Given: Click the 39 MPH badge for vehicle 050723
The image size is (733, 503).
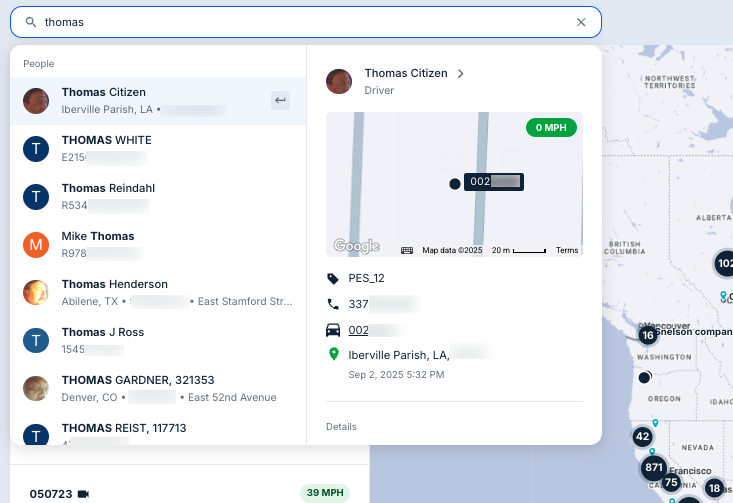Looking at the screenshot, I should pos(325,493).
